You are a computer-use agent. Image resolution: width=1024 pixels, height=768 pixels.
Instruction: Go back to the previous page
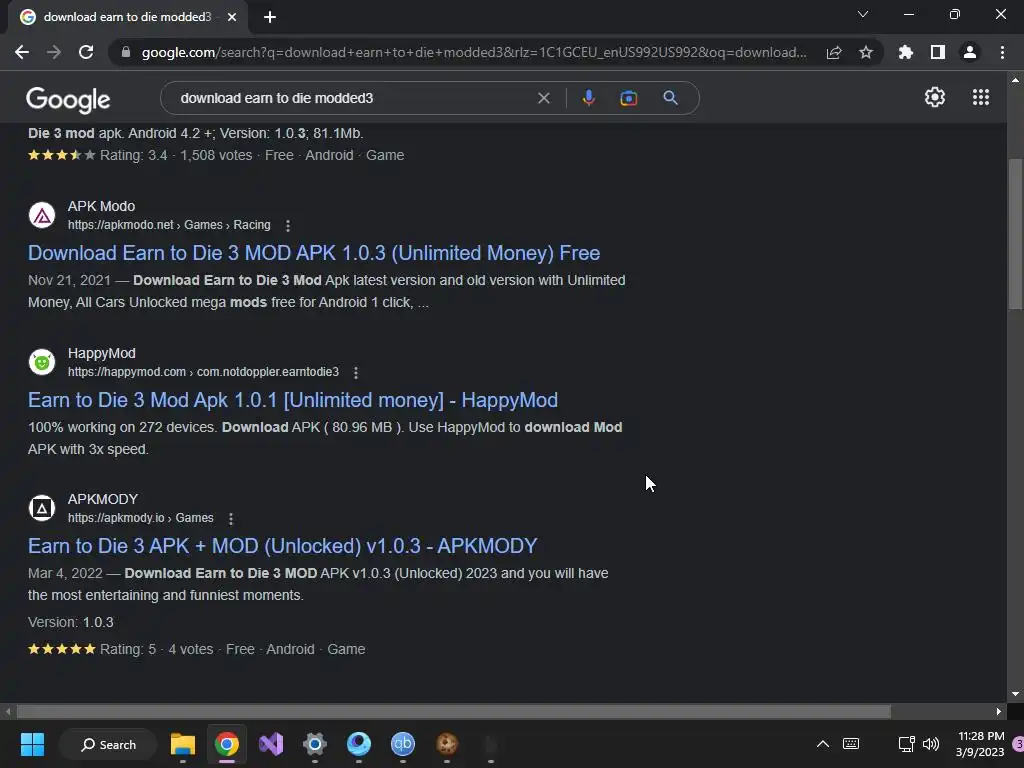22,52
